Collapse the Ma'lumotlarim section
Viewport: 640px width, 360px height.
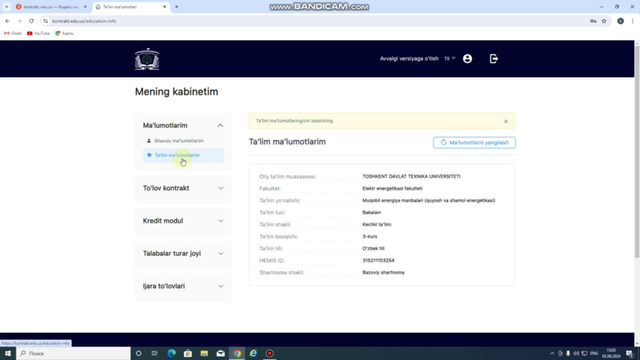pos(183,125)
